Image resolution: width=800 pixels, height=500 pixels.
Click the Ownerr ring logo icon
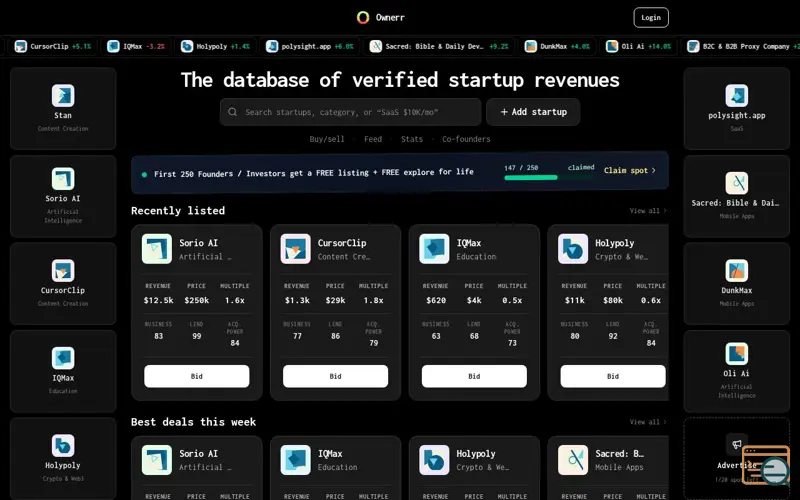pyautogui.click(x=363, y=17)
